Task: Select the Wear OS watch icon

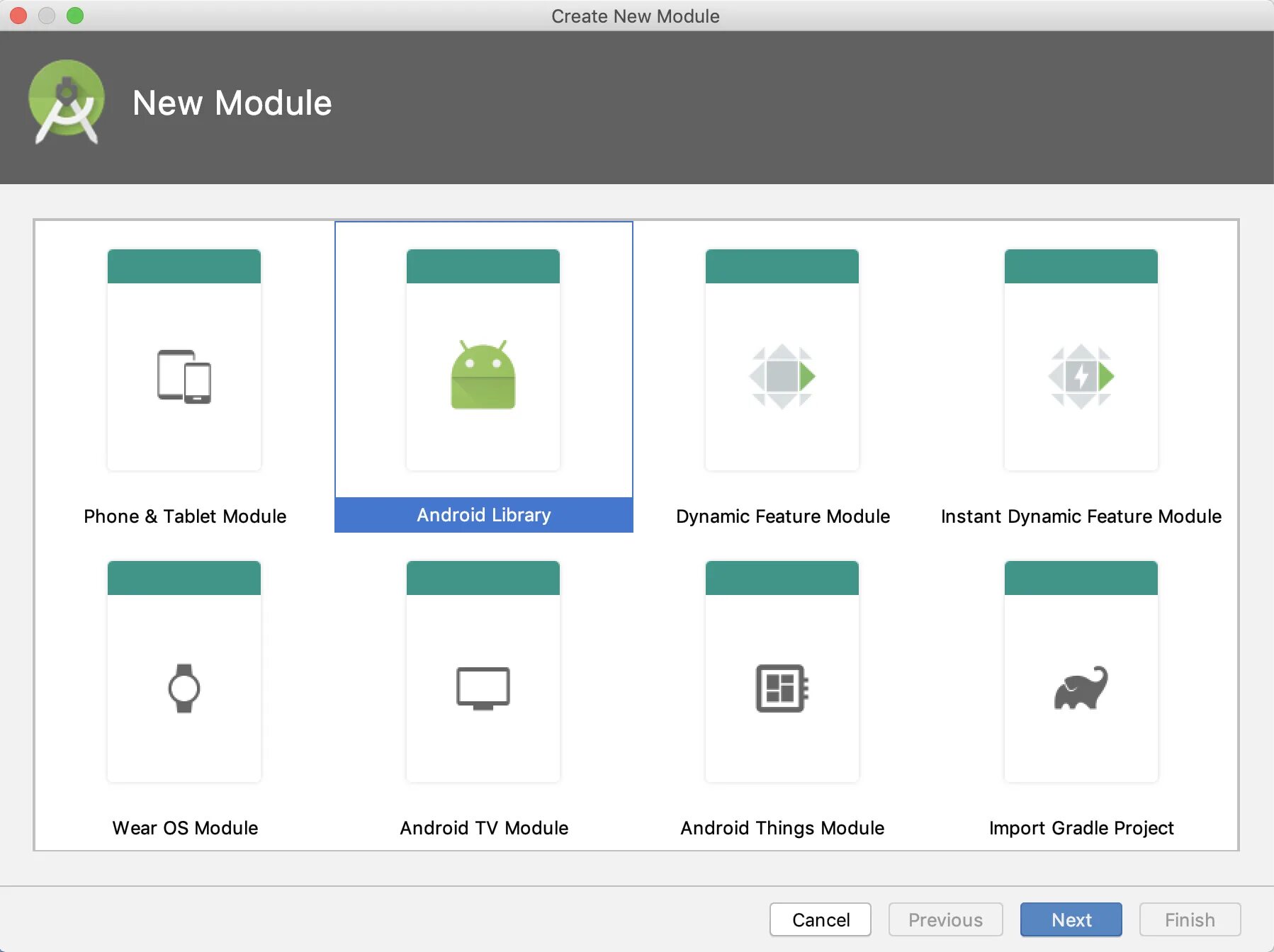Action: click(184, 688)
